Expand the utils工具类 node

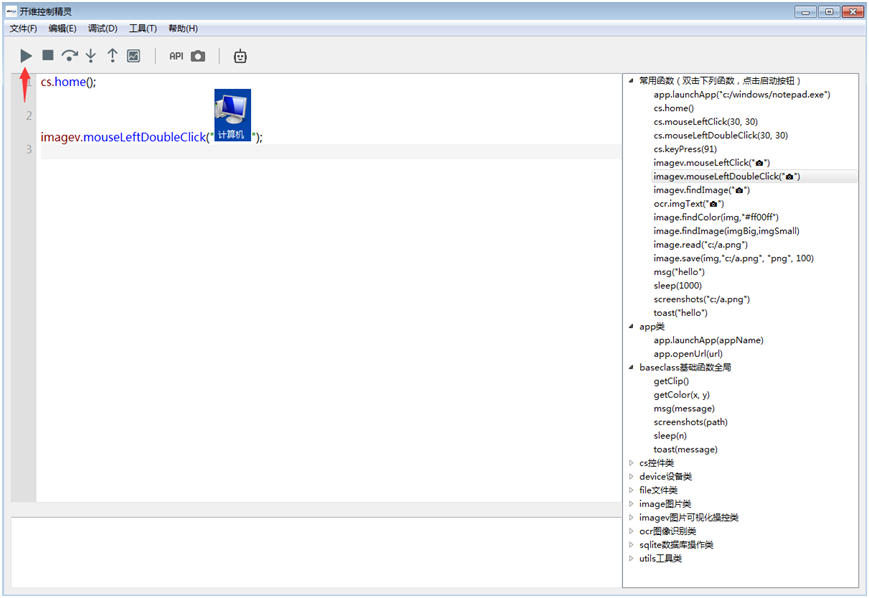point(631,559)
